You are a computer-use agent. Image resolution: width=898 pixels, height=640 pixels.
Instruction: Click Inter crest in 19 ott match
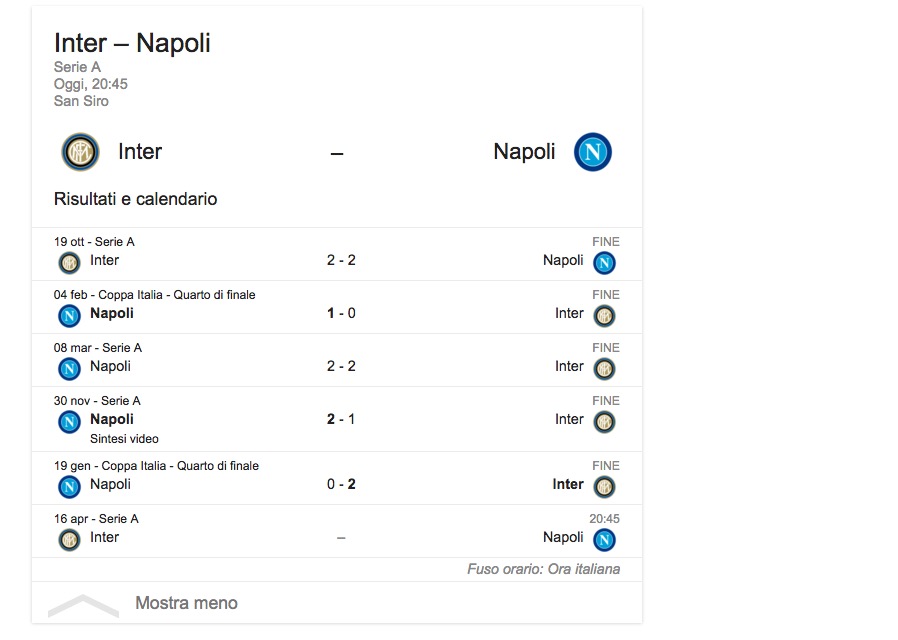pyautogui.click(x=69, y=263)
